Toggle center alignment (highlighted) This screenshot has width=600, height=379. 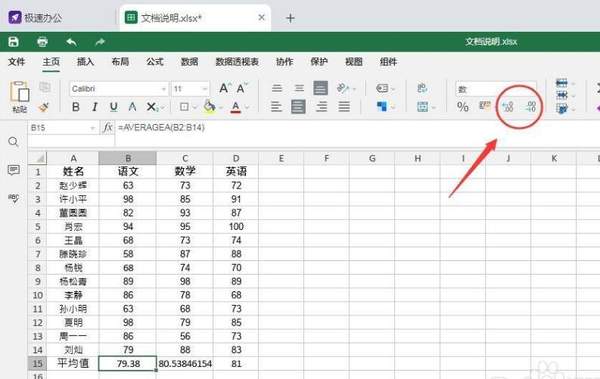click(x=298, y=106)
